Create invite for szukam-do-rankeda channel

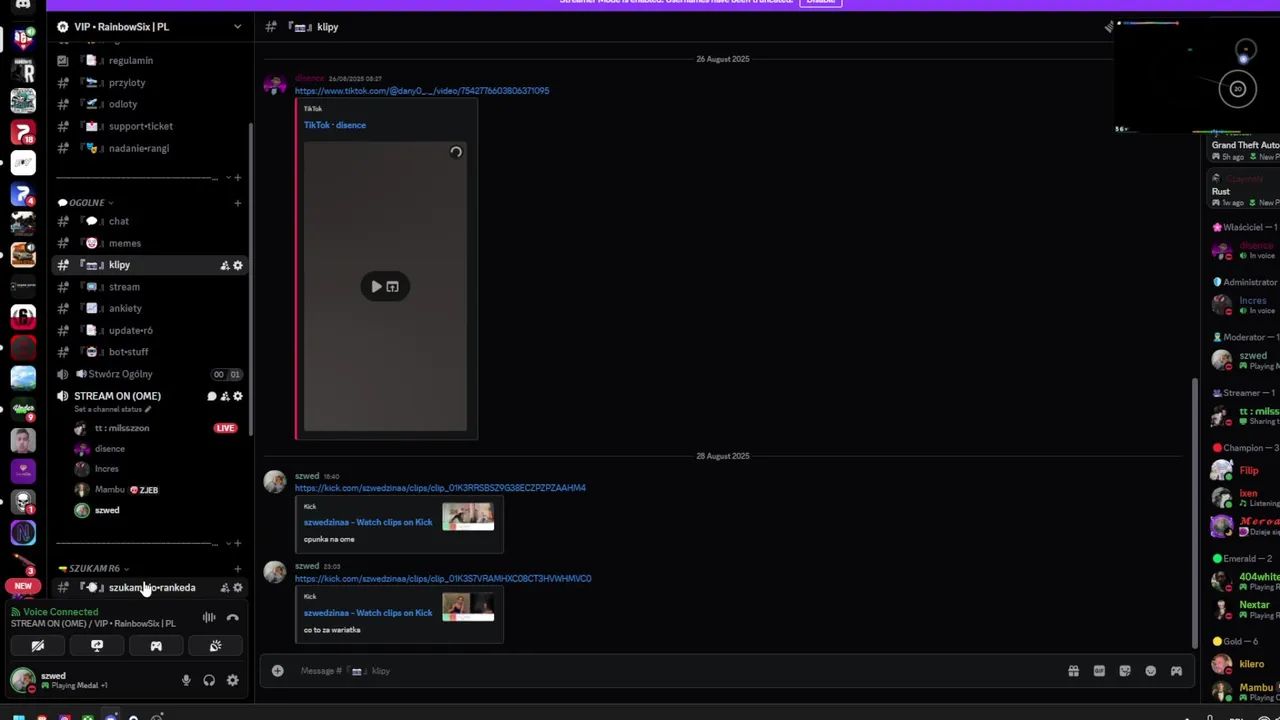tap(224, 588)
